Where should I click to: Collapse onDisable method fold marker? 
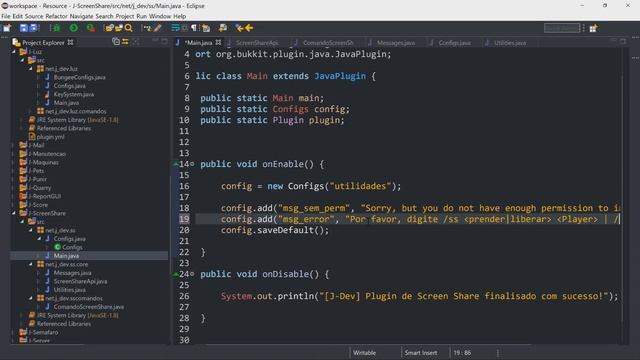click(192, 274)
